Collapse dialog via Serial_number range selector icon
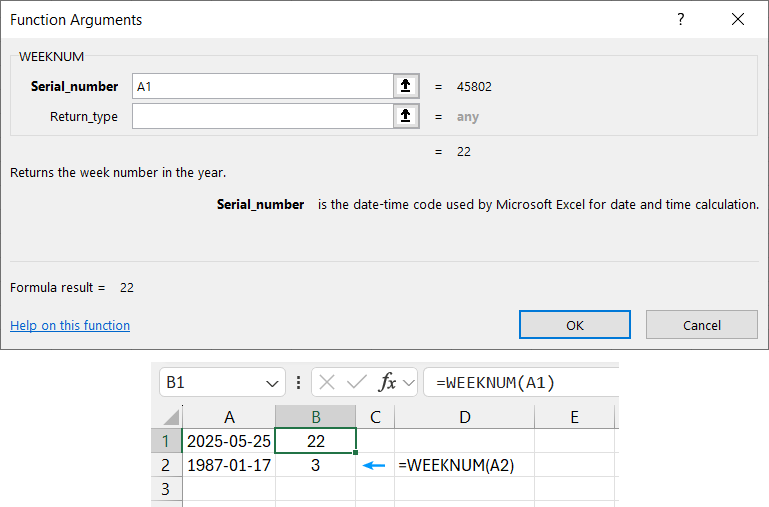Screen dimensions: 769x507 (406, 86)
